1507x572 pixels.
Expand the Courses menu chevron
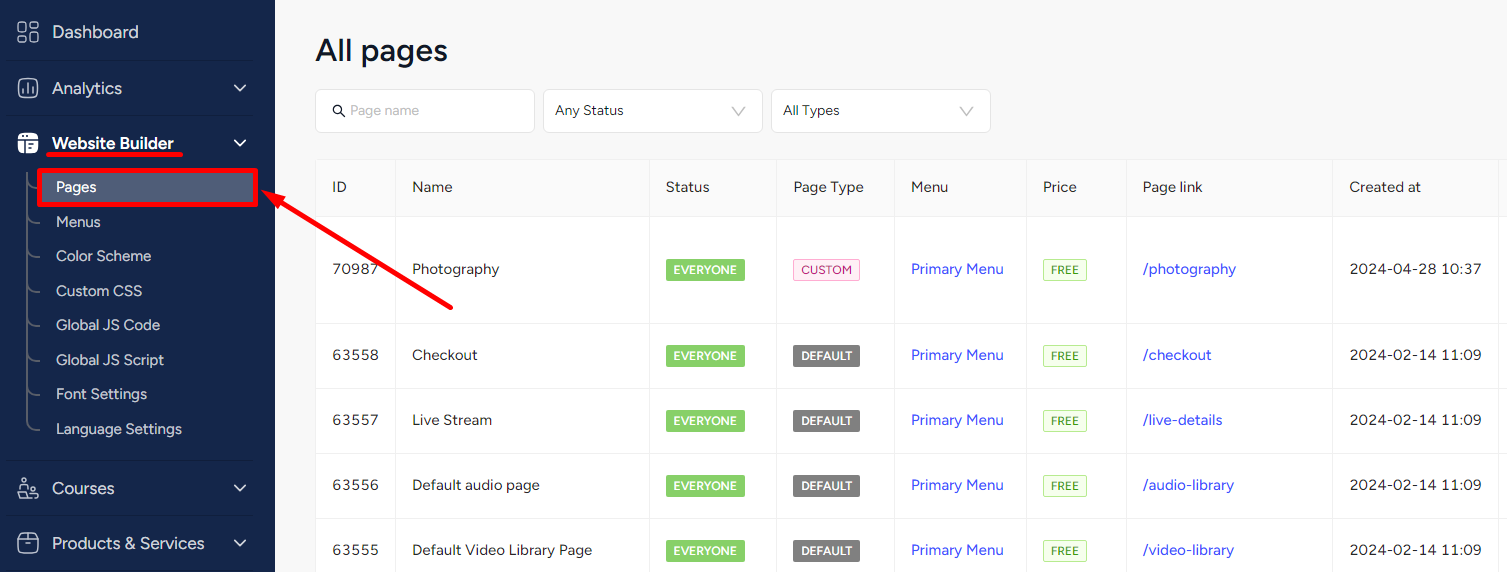coord(240,488)
